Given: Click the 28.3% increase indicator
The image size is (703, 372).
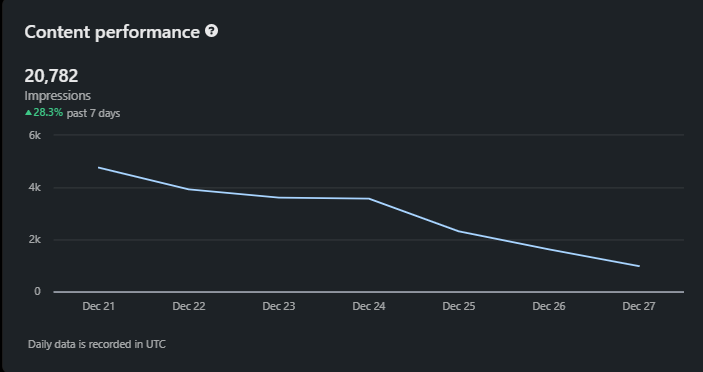Looking at the screenshot, I should (x=44, y=112).
